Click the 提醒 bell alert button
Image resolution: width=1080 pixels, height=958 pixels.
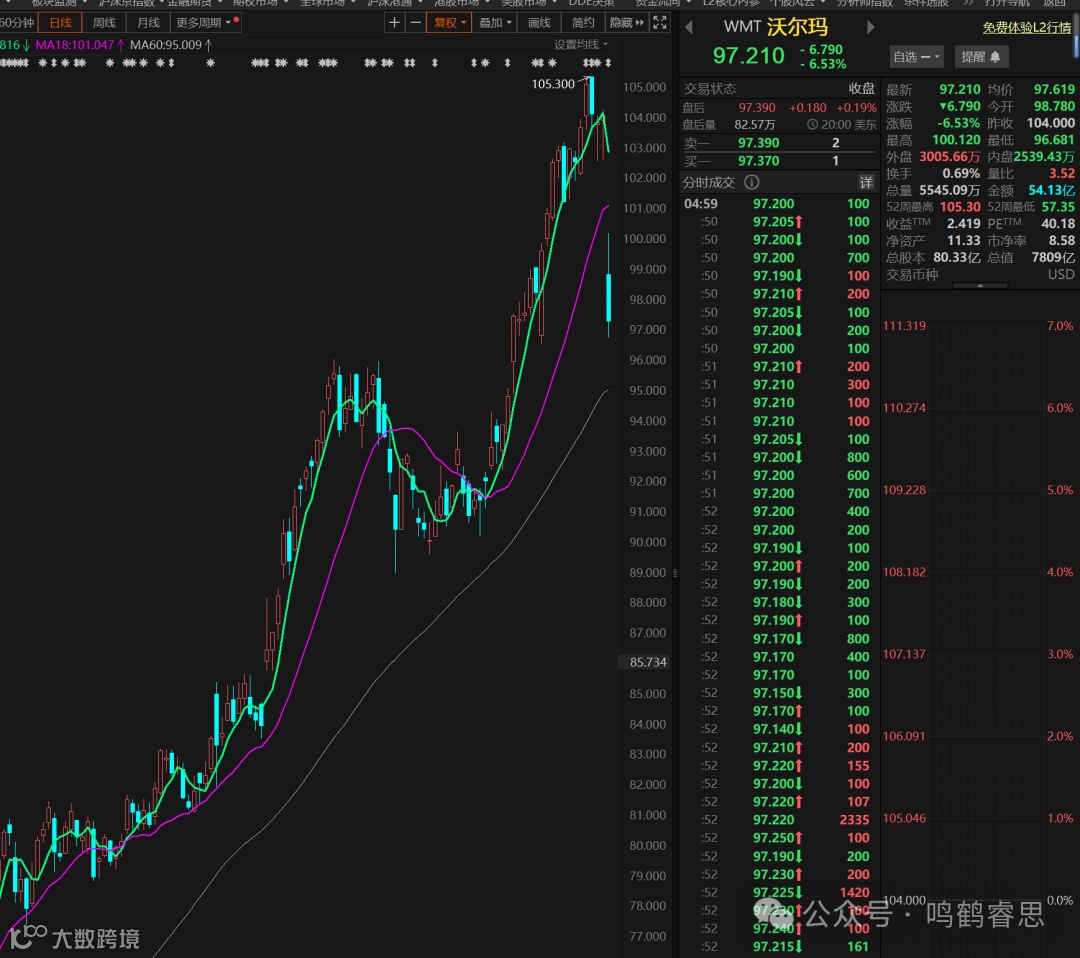(x=982, y=56)
